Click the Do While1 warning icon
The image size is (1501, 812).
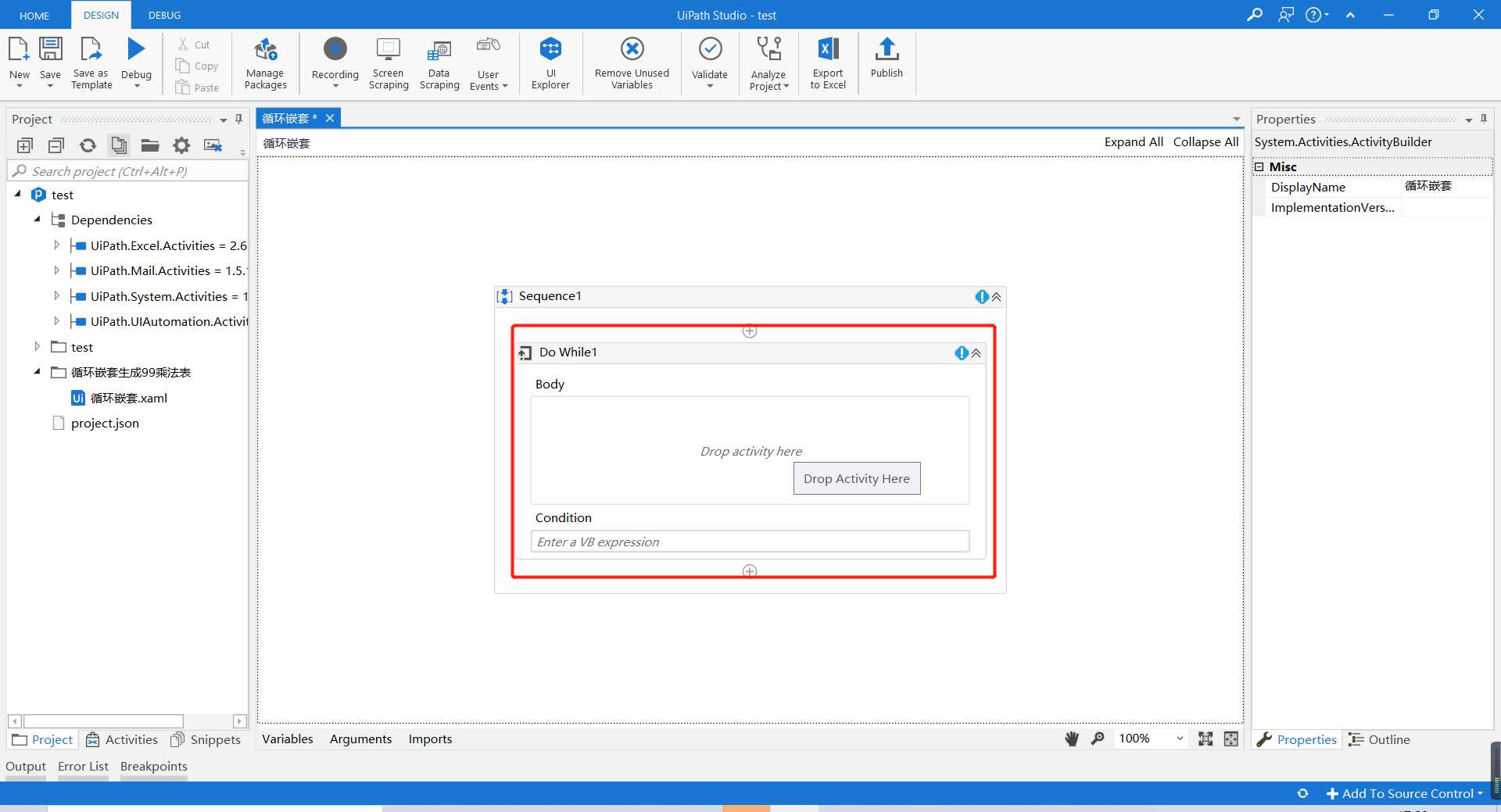(x=962, y=353)
